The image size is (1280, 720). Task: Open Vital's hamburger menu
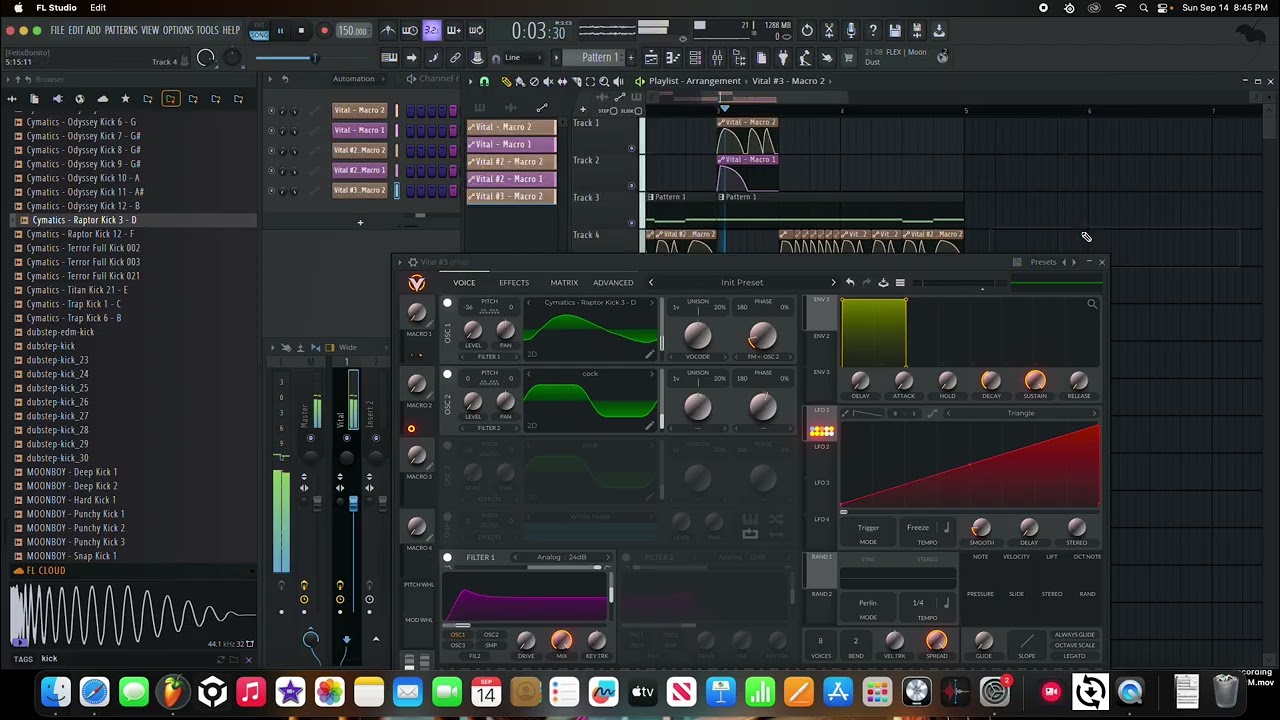(x=900, y=283)
